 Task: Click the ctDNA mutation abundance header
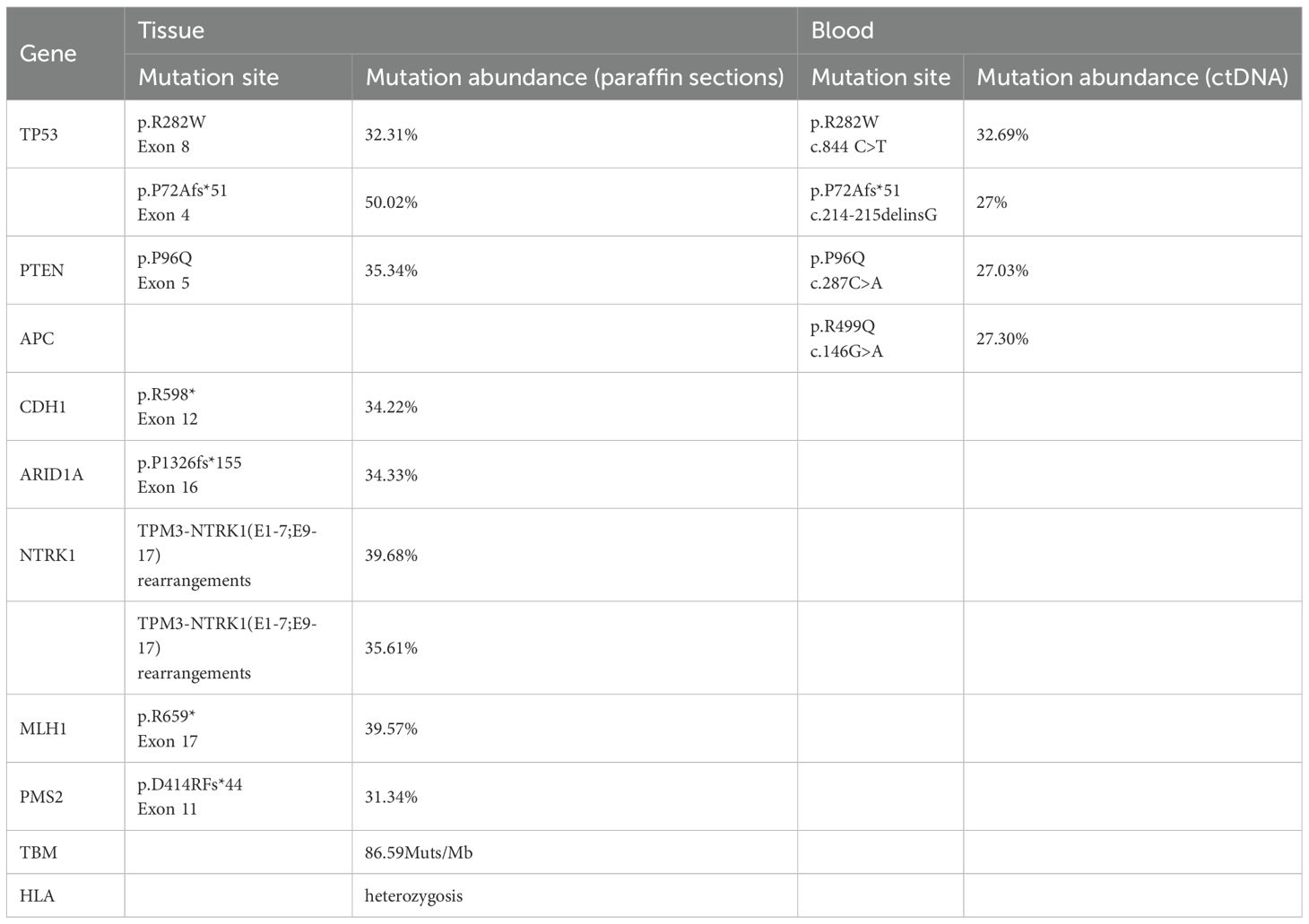click(1132, 77)
